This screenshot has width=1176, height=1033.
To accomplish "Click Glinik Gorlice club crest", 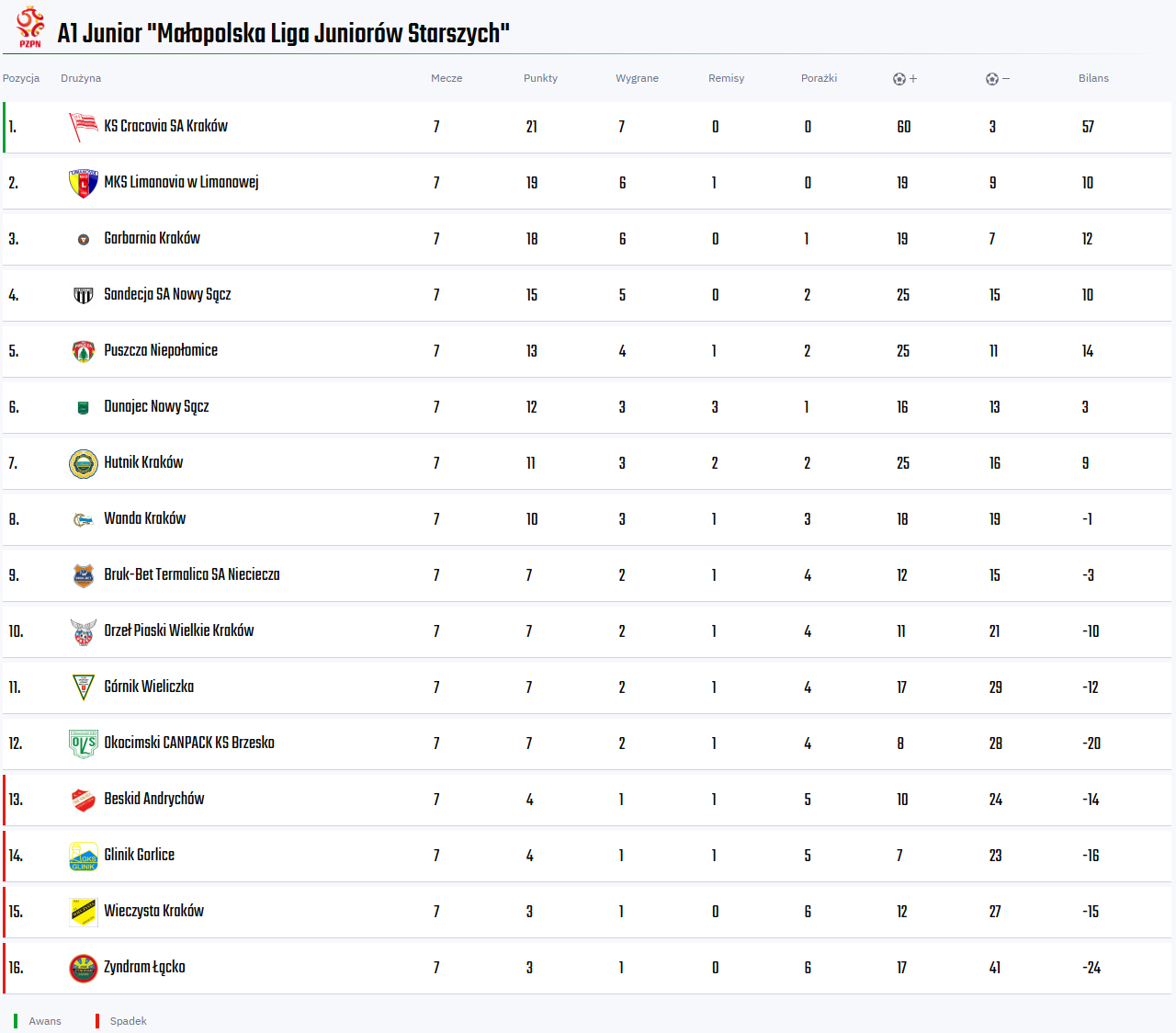I will point(84,856).
